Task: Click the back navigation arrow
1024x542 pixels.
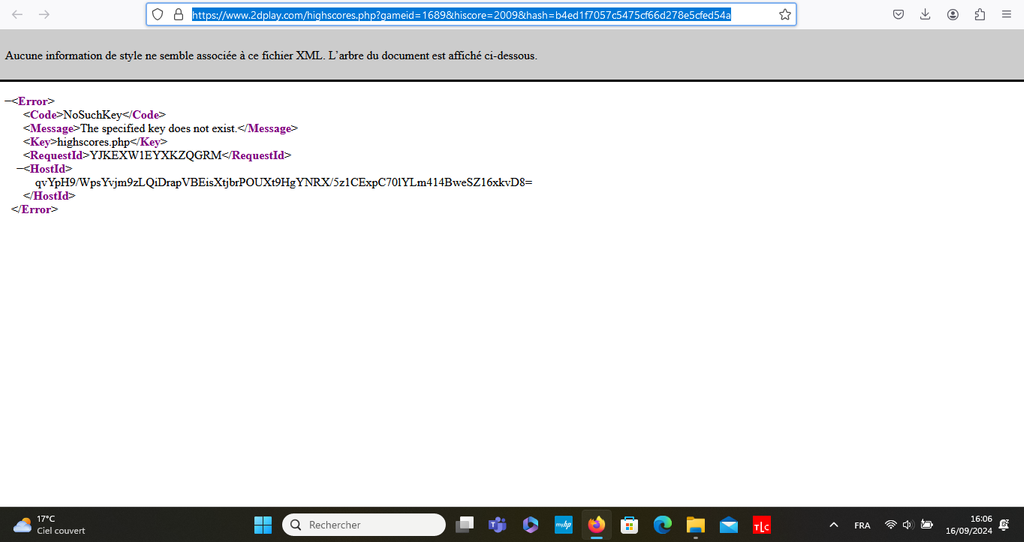Action: (17, 15)
